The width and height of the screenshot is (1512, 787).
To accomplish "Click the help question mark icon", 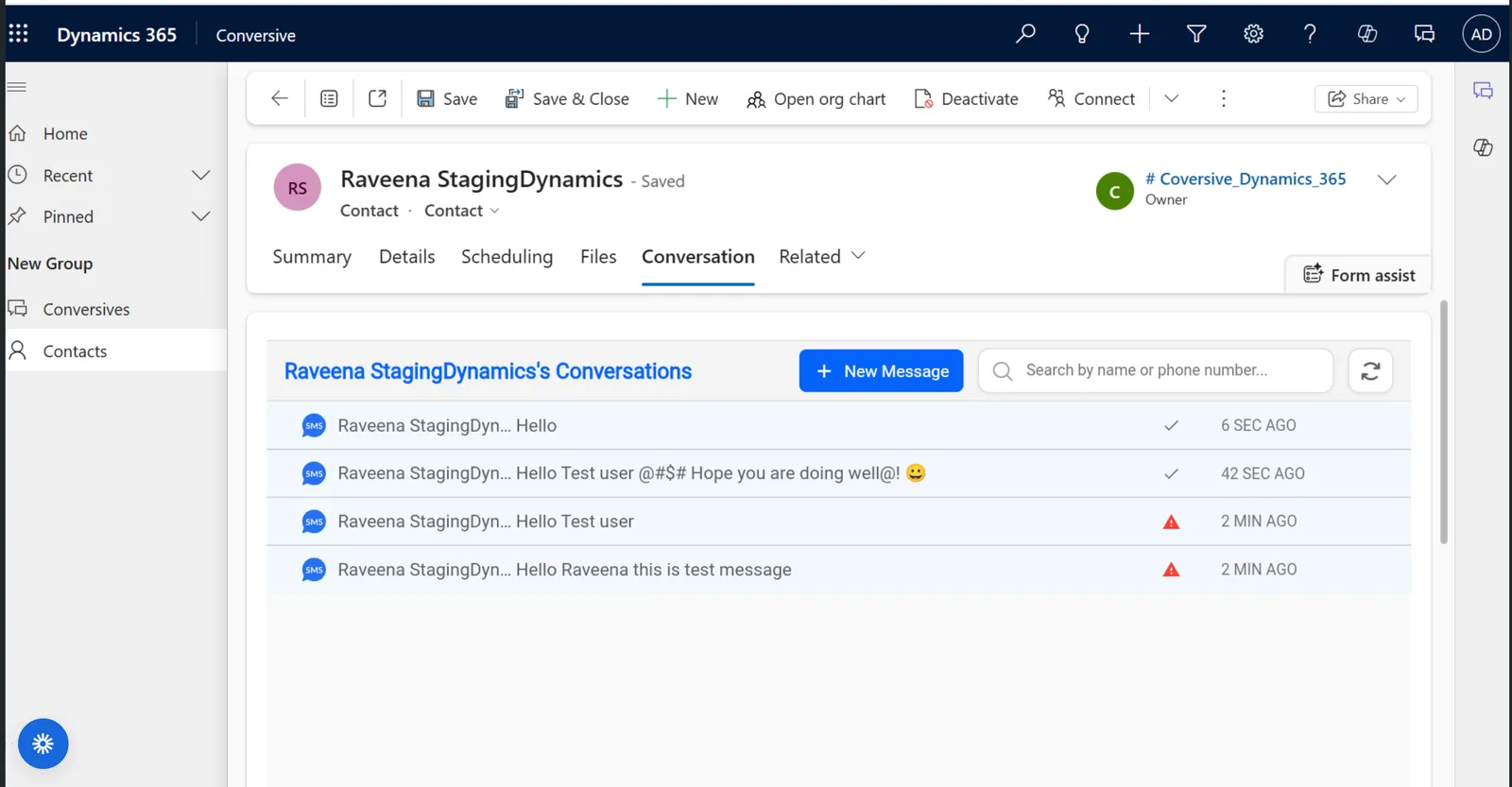I will click(1310, 34).
